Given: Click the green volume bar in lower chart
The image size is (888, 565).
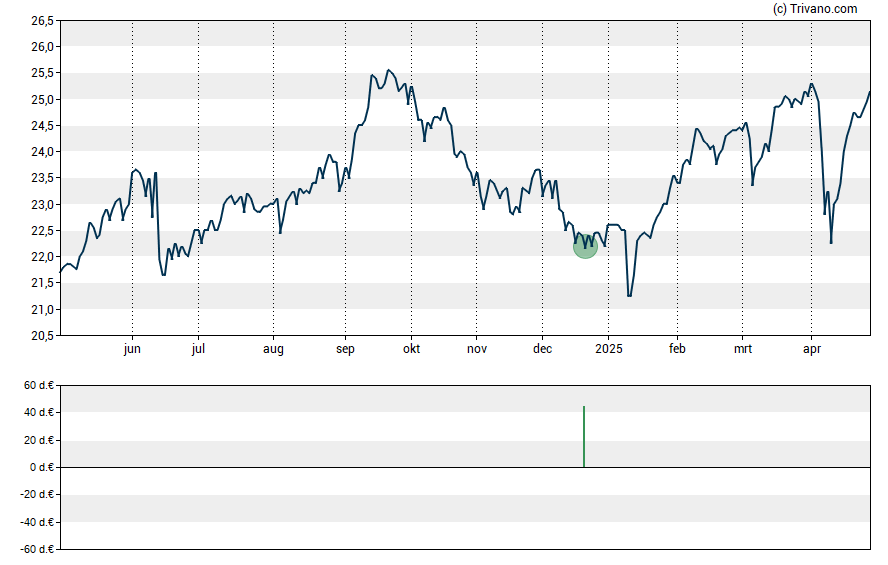Looking at the screenshot, I should click(x=584, y=436).
